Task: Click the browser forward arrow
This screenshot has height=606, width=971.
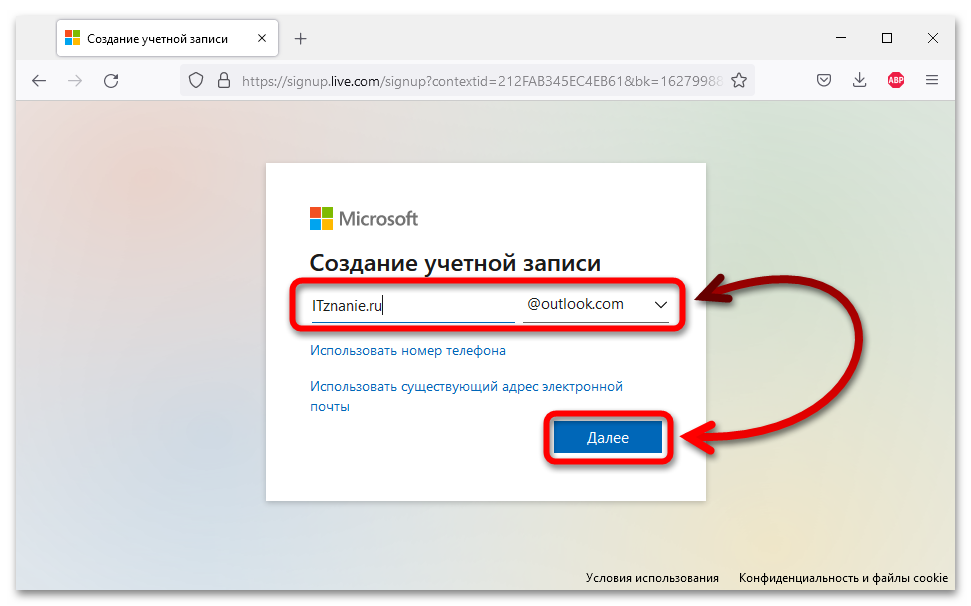Action: click(x=75, y=80)
